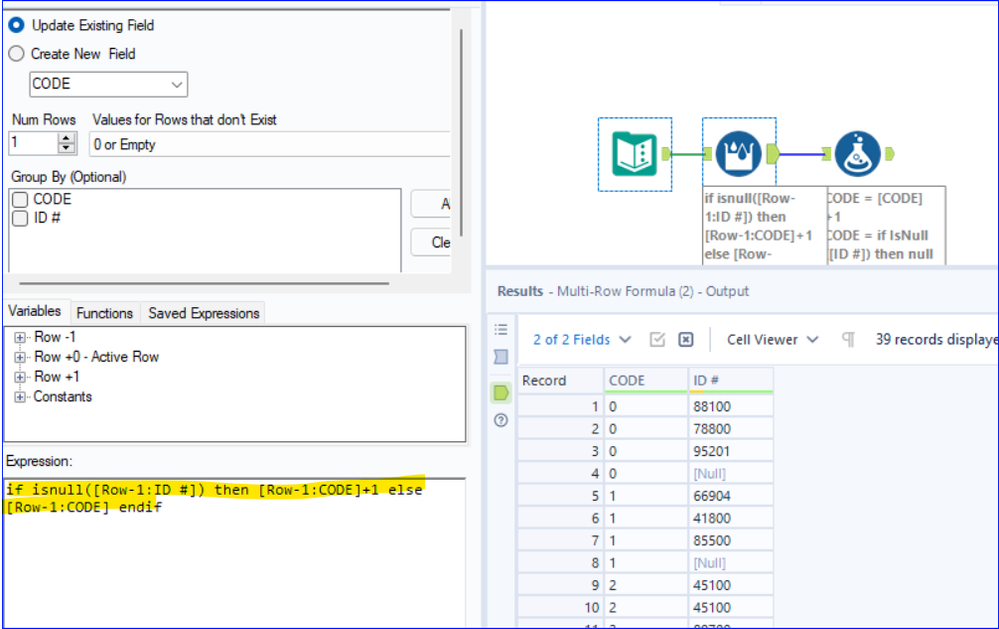Select cell with ID 85500
This screenshot has height=629, width=999.
(x=731, y=540)
